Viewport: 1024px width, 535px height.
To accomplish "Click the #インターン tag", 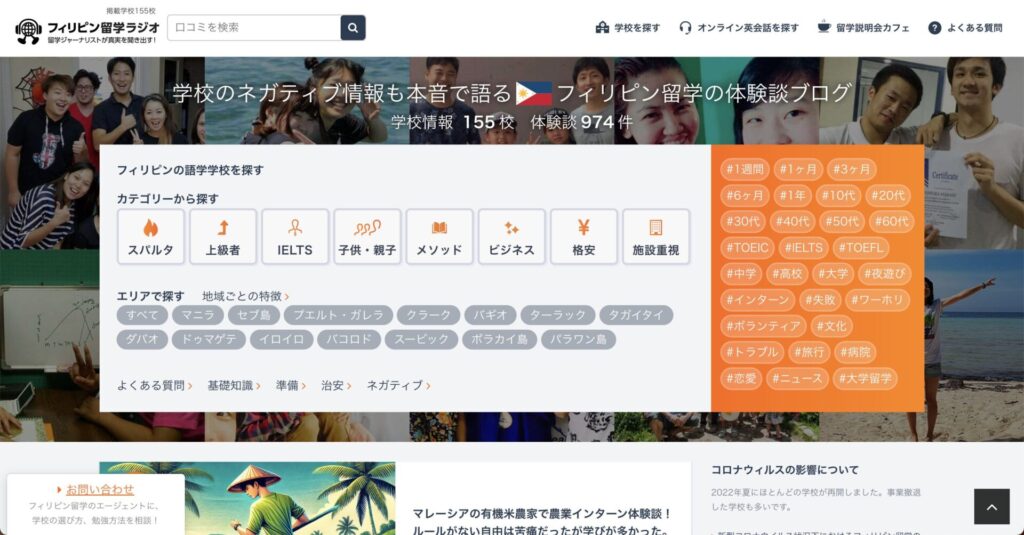I will tap(758, 300).
